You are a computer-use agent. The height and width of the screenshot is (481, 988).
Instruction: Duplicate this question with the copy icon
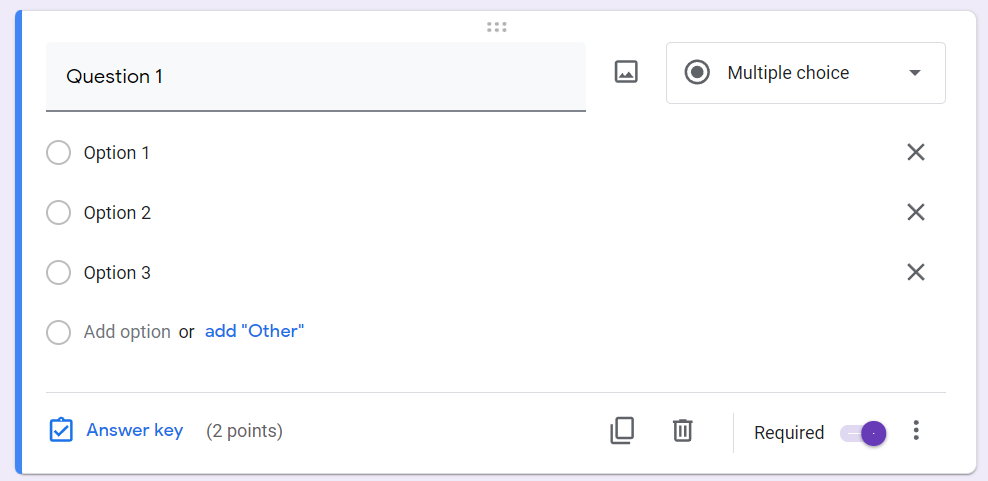(622, 431)
